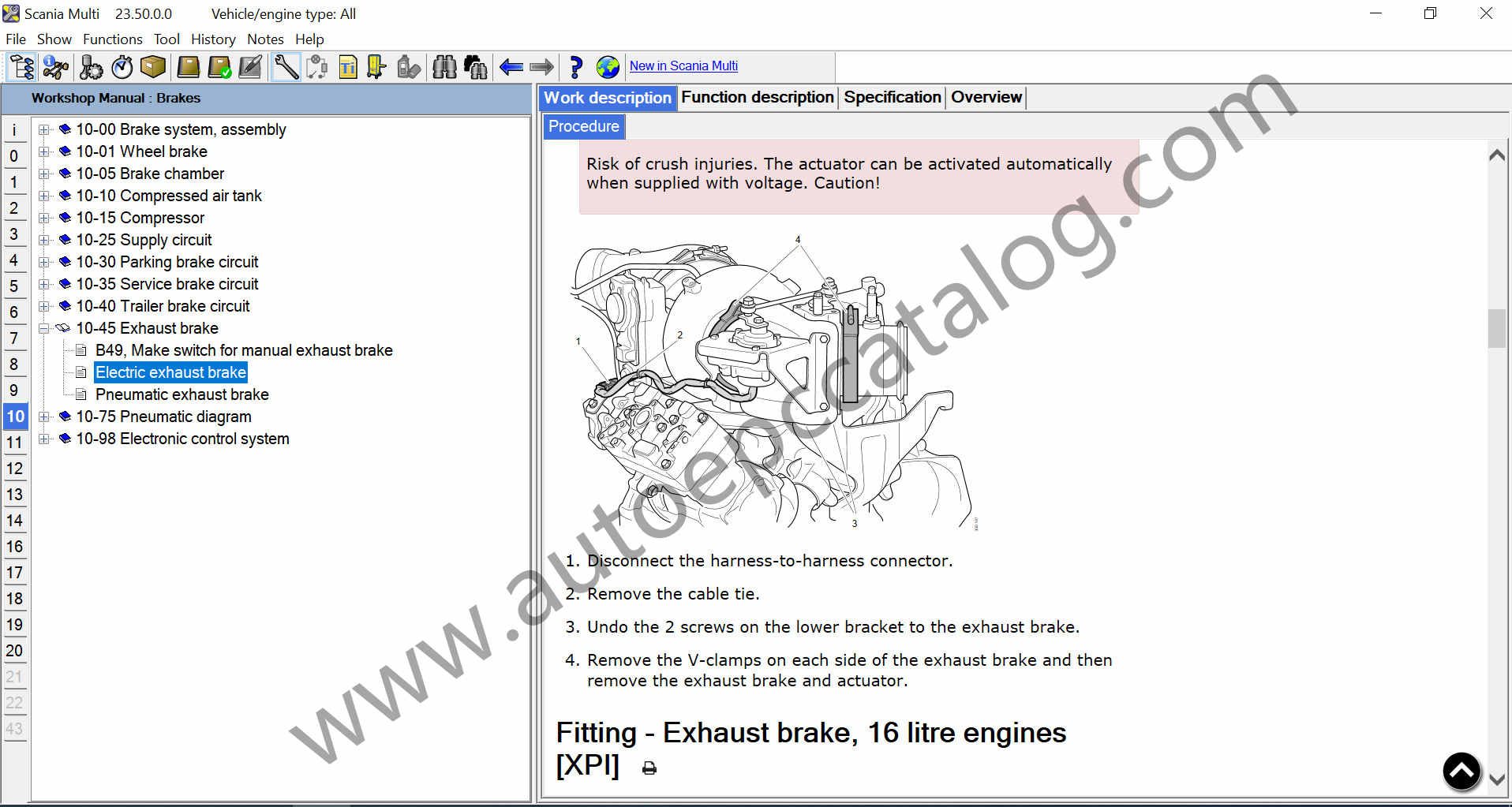Select main group 5 in sidebar
1512x807 pixels.
(x=14, y=286)
